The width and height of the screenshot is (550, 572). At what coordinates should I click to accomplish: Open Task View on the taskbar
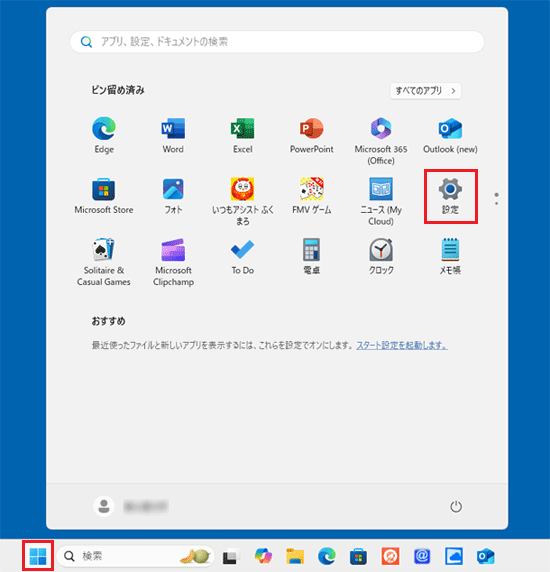pyautogui.click(x=231, y=556)
